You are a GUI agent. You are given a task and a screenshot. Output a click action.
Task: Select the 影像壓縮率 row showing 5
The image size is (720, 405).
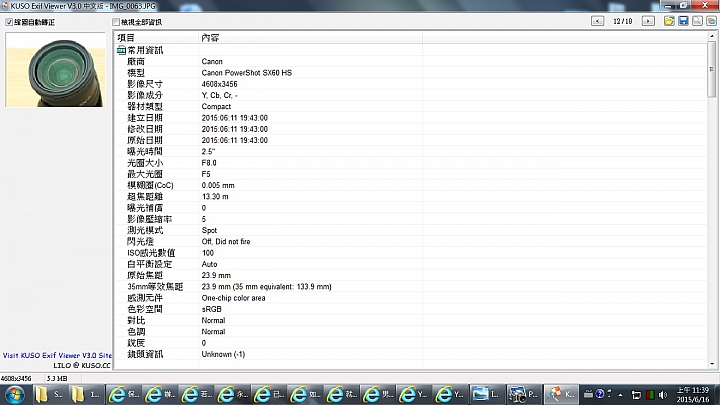point(411,219)
